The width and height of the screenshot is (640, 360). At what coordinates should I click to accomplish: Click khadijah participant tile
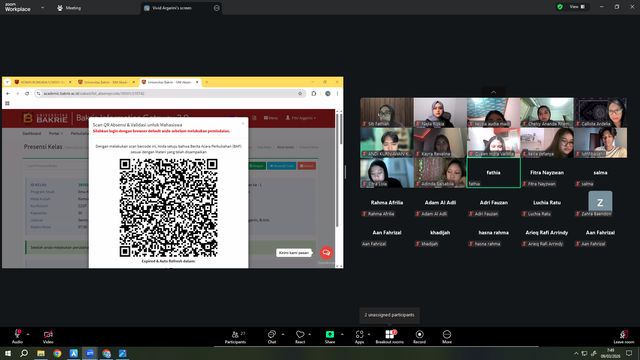[x=440, y=233]
